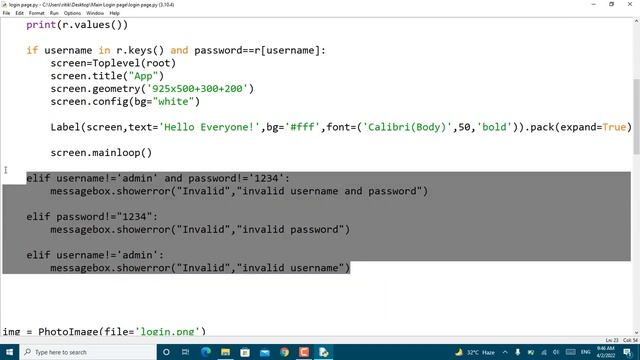640x360 pixels.
Task: Click the 'Hello Everyone!' string
Action: pos(209,127)
